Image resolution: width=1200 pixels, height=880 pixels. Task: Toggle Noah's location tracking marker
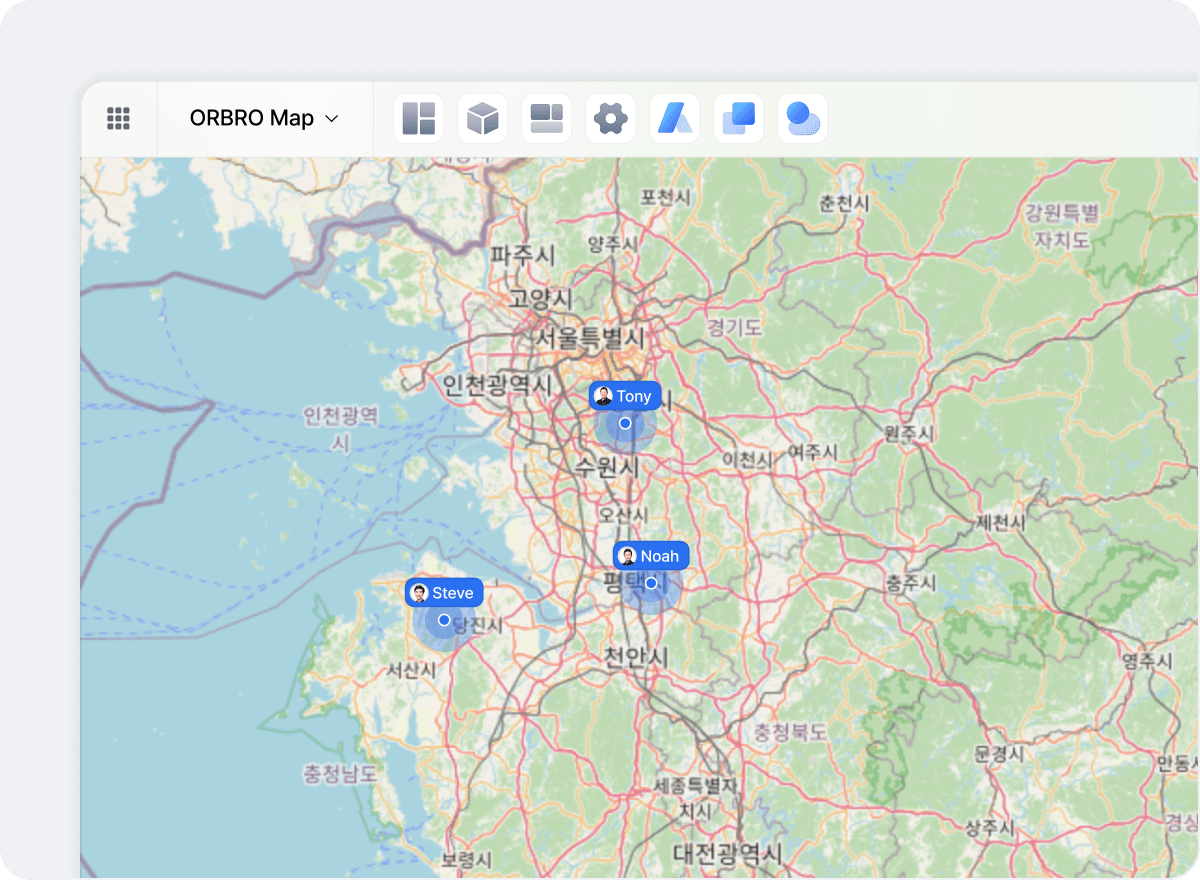[x=650, y=583]
